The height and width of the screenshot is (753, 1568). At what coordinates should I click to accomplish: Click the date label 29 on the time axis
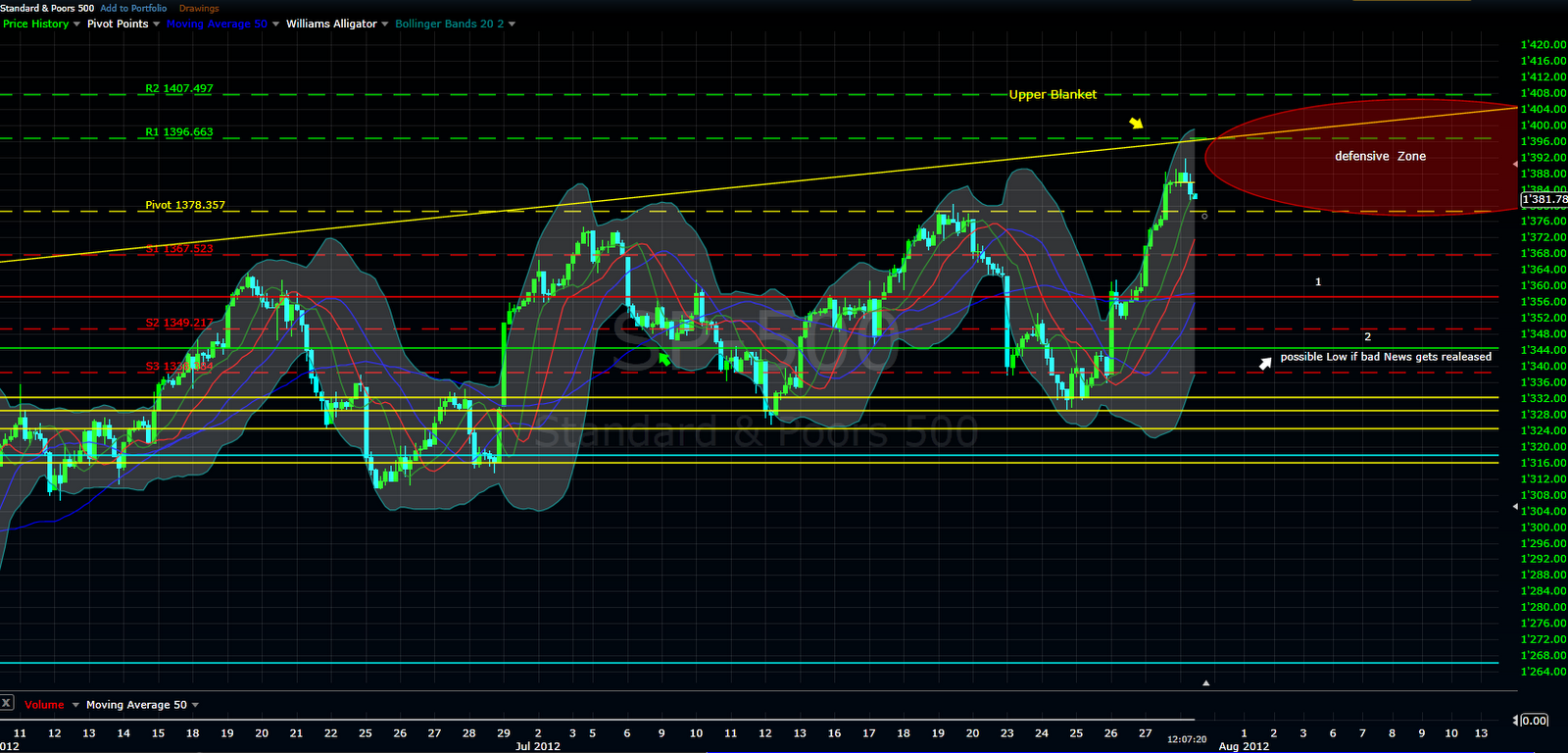[x=504, y=732]
